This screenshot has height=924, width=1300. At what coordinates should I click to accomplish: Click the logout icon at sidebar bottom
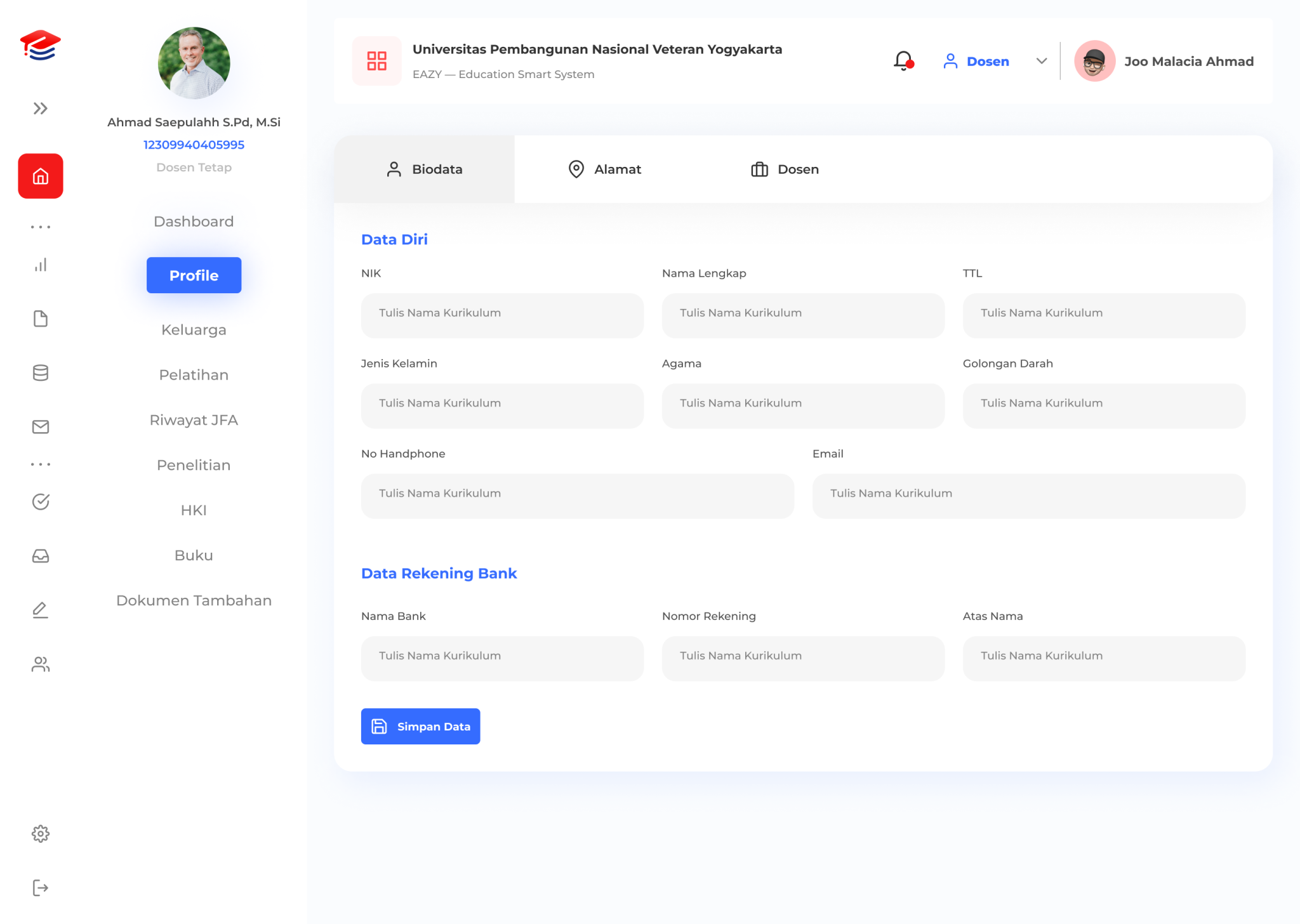(41, 887)
